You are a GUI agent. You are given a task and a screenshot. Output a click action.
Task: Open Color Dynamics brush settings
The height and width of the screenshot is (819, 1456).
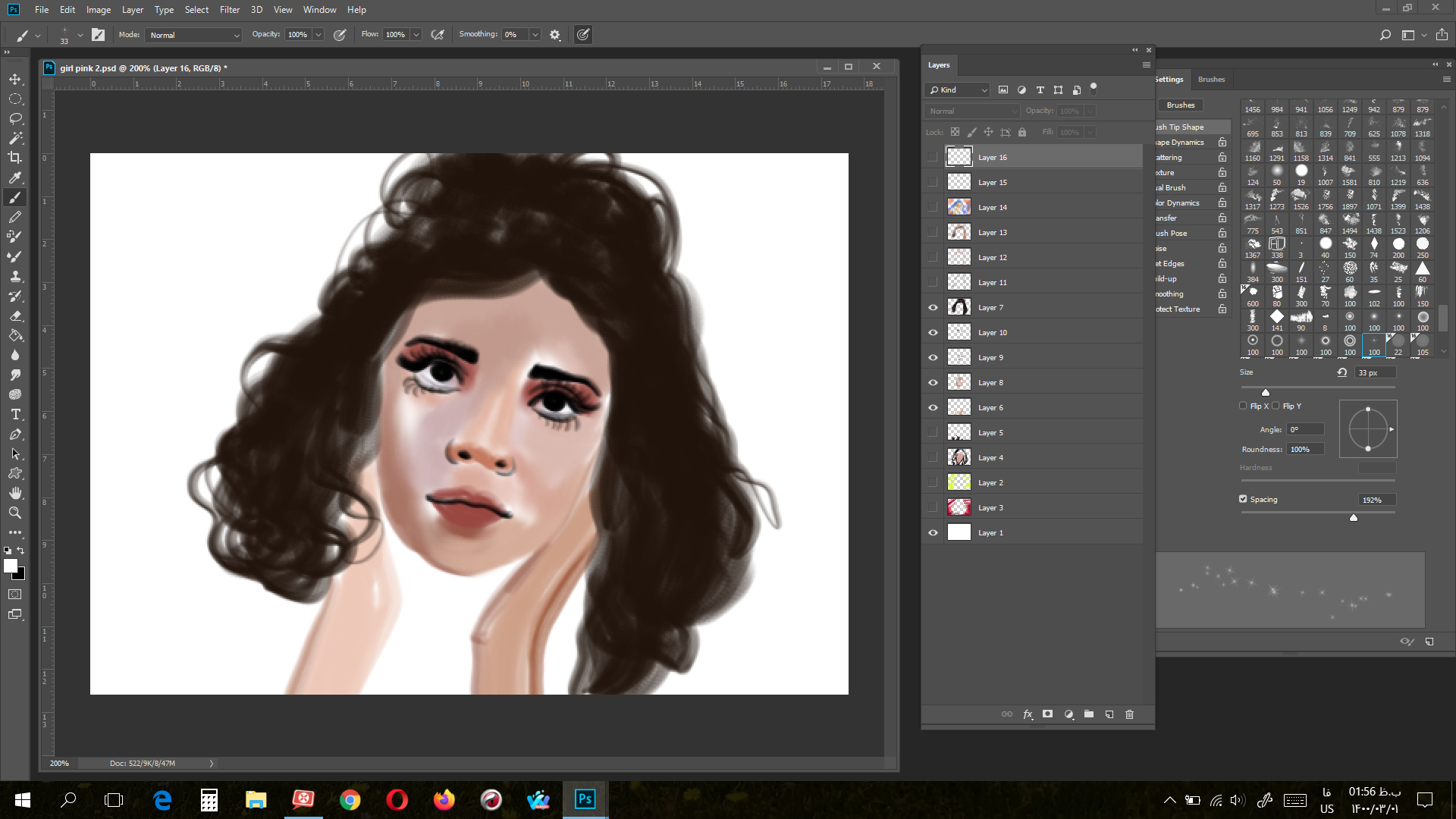tap(1178, 203)
